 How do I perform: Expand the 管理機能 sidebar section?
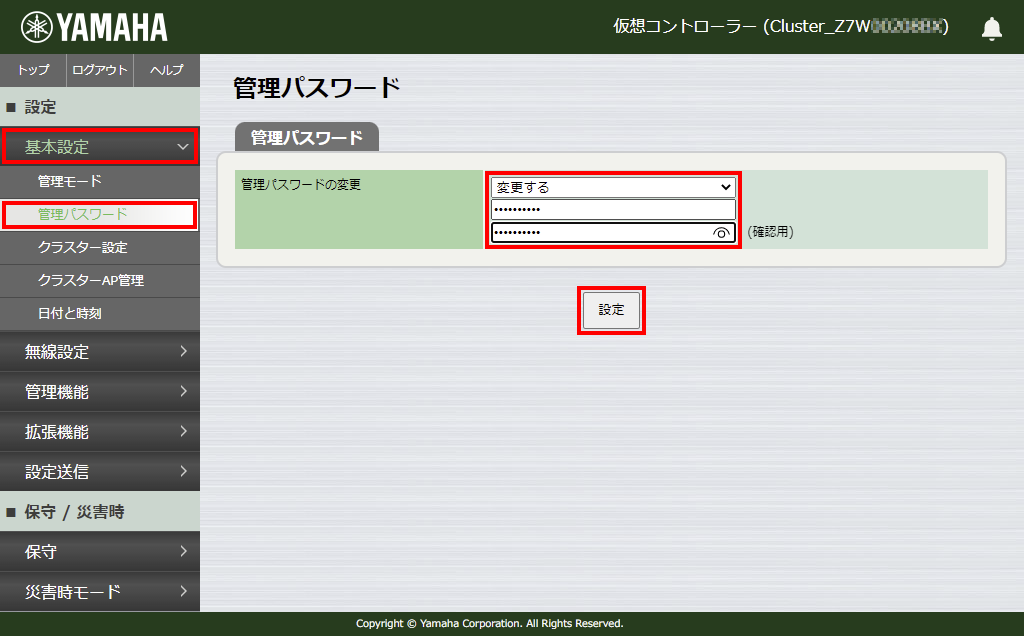pyautogui.click(x=100, y=391)
